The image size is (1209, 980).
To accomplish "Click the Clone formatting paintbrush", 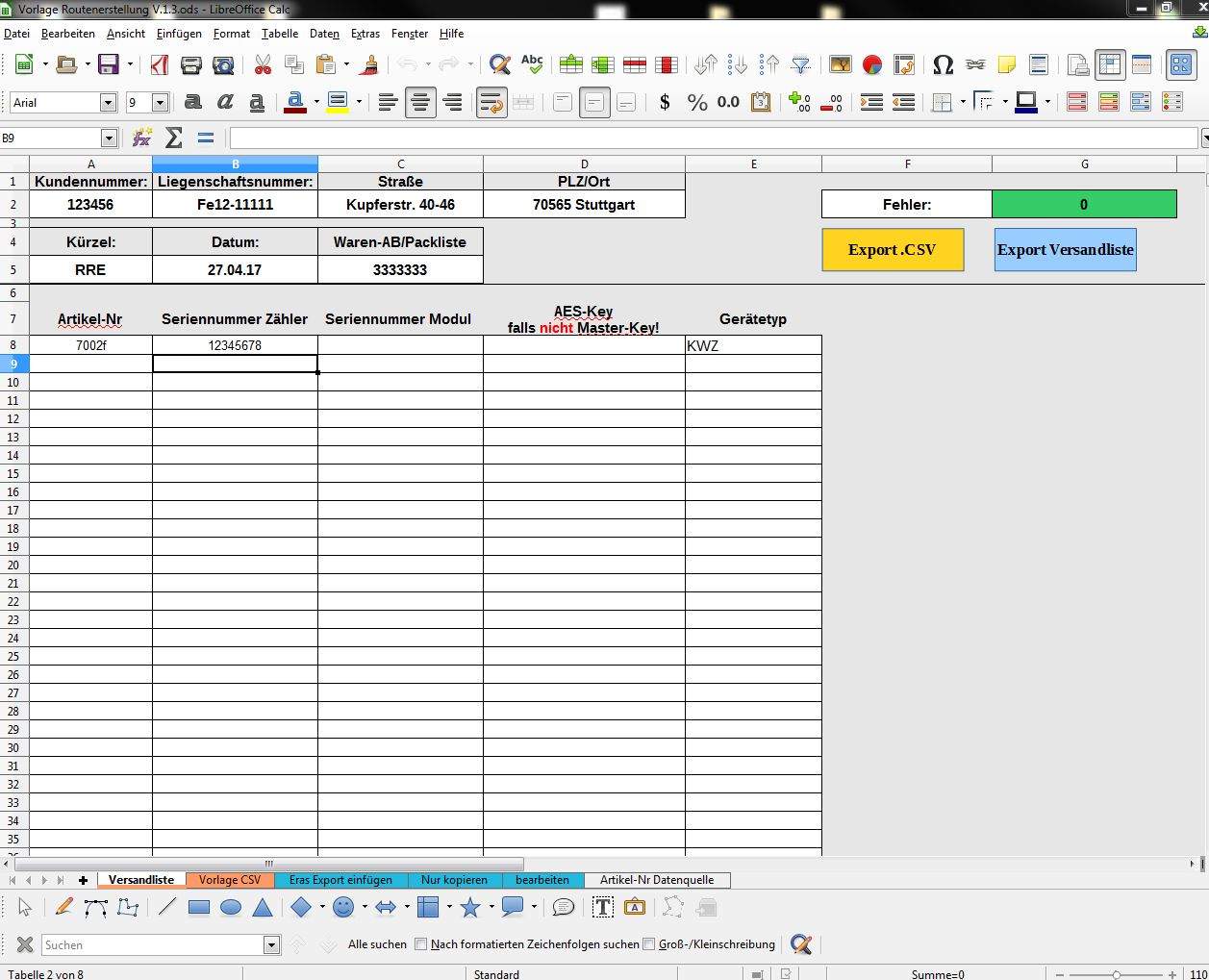I will (x=369, y=65).
